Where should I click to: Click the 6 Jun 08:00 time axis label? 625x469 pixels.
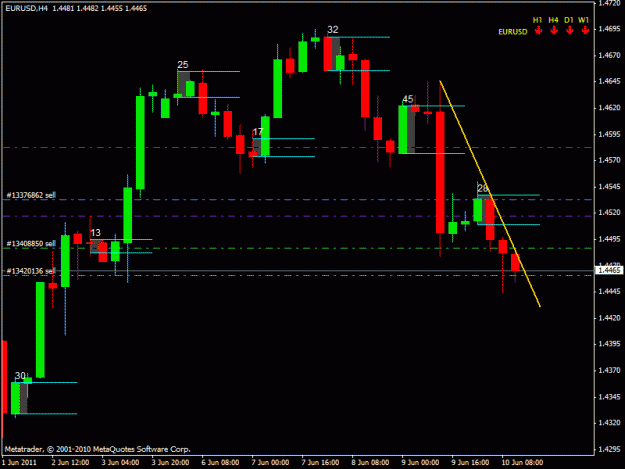click(220, 463)
